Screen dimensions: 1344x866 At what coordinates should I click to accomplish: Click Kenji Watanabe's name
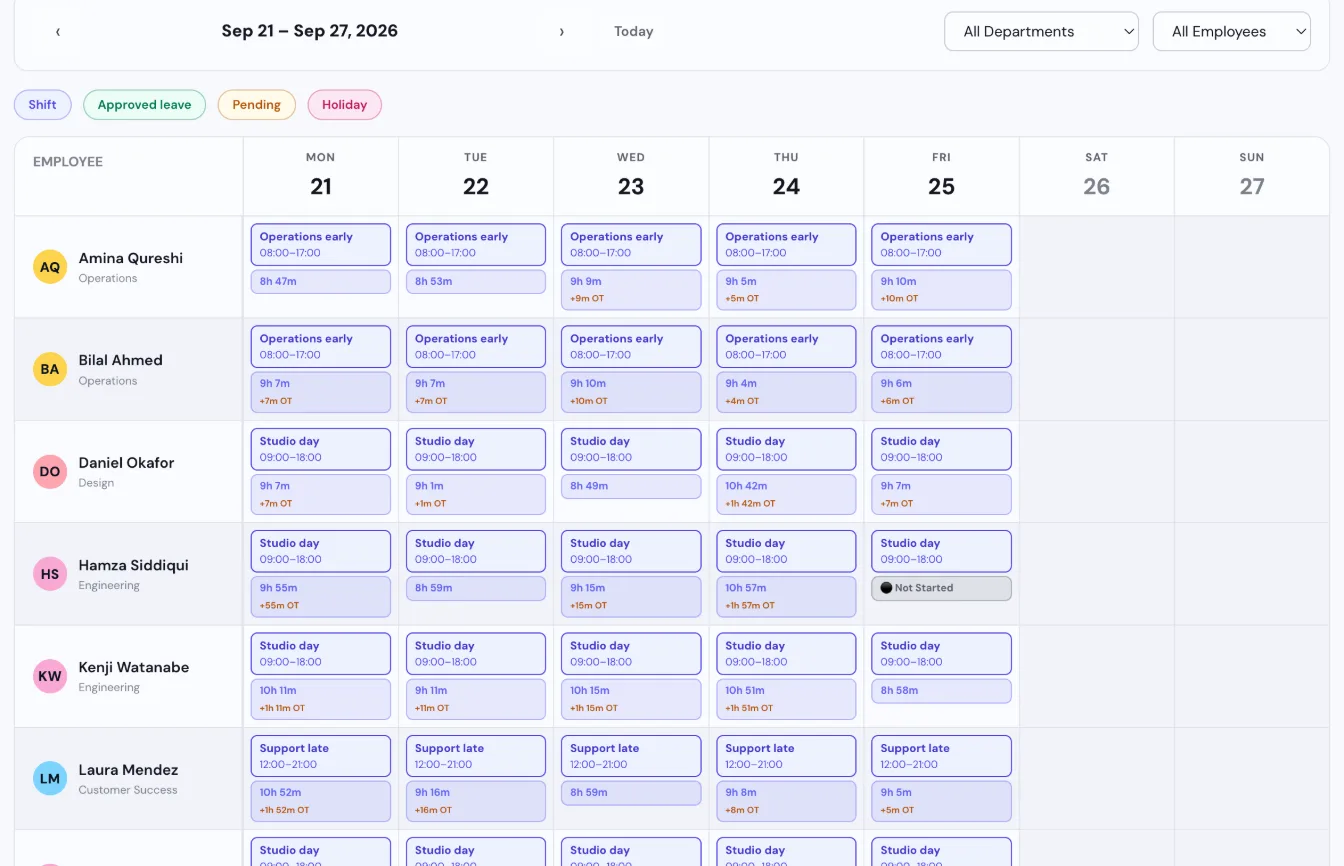(134, 667)
